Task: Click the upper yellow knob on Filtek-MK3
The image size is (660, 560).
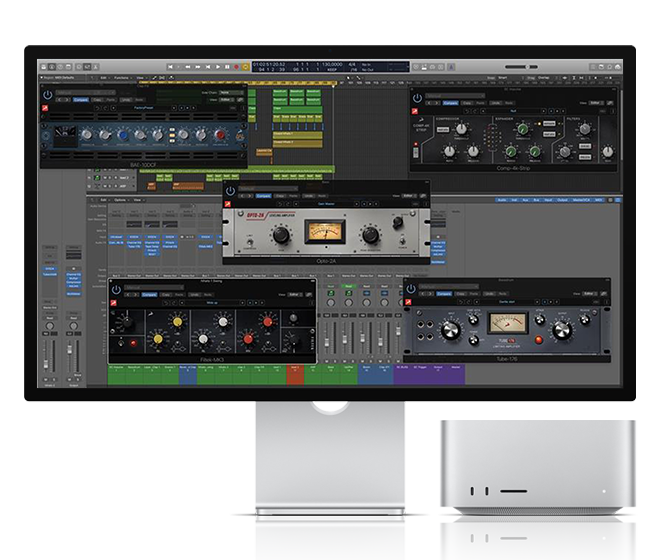Action: click(178, 322)
